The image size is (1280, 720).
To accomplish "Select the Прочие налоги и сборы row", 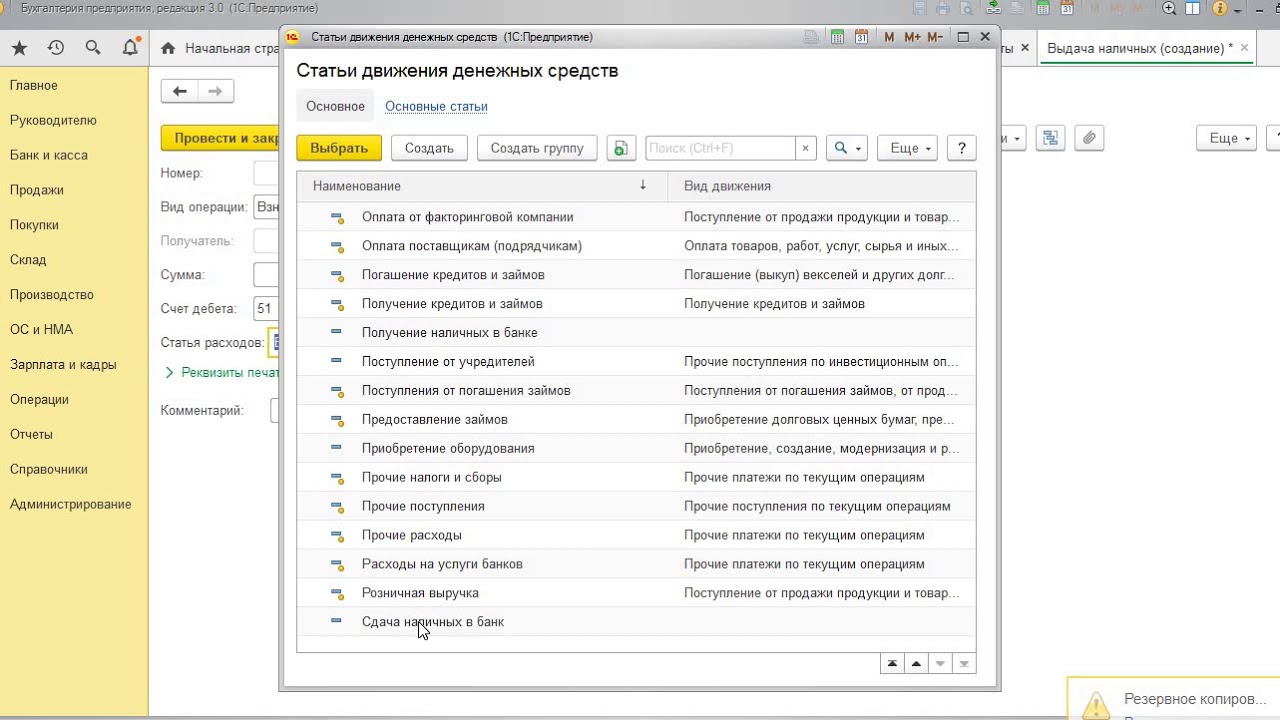I will point(636,477).
